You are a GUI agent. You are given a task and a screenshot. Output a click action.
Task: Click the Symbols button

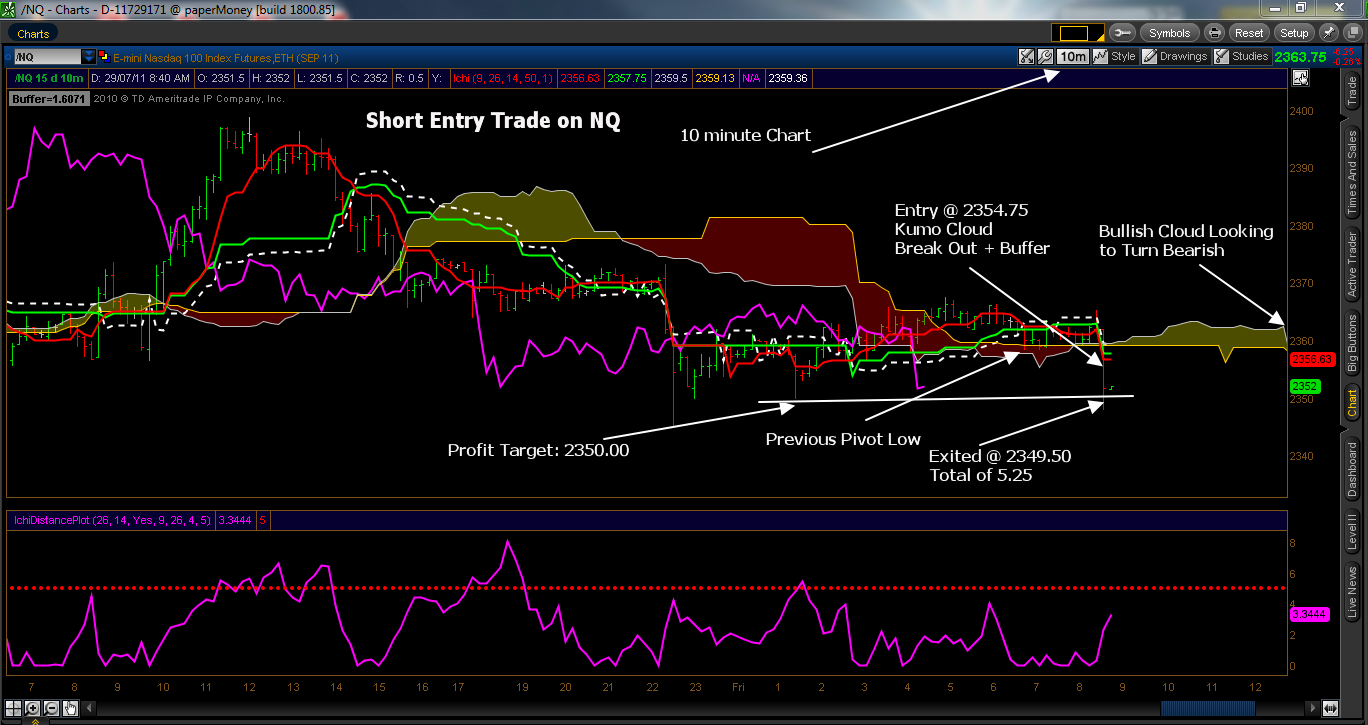click(1170, 33)
